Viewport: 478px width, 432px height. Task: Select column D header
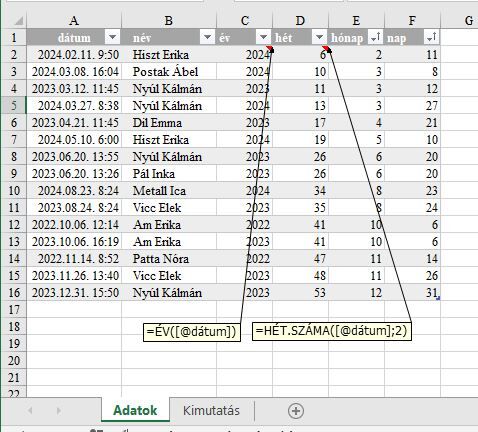pyautogui.click(x=300, y=21)
